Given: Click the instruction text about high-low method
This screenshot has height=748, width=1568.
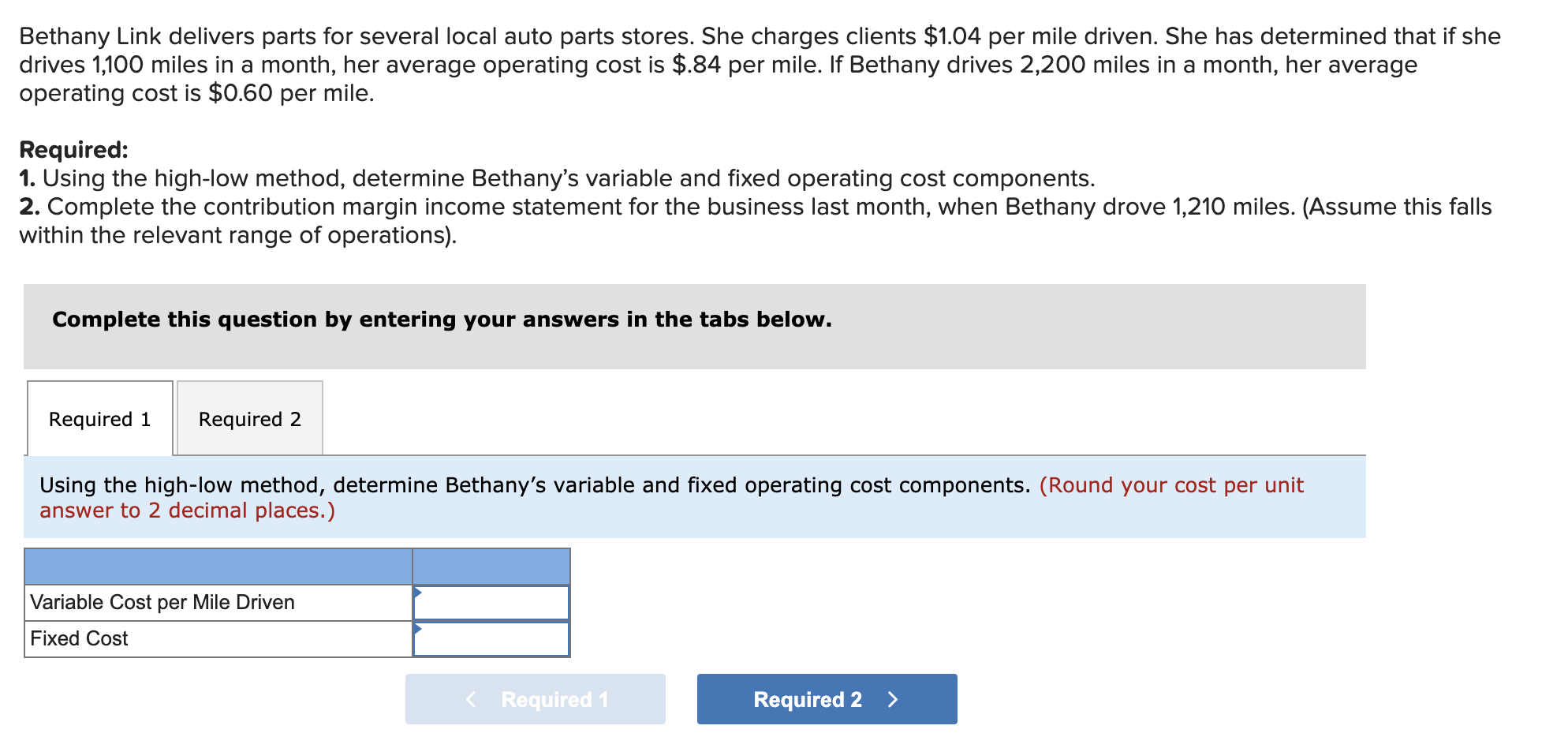Looking at the screenshot, I should (536, 484).
